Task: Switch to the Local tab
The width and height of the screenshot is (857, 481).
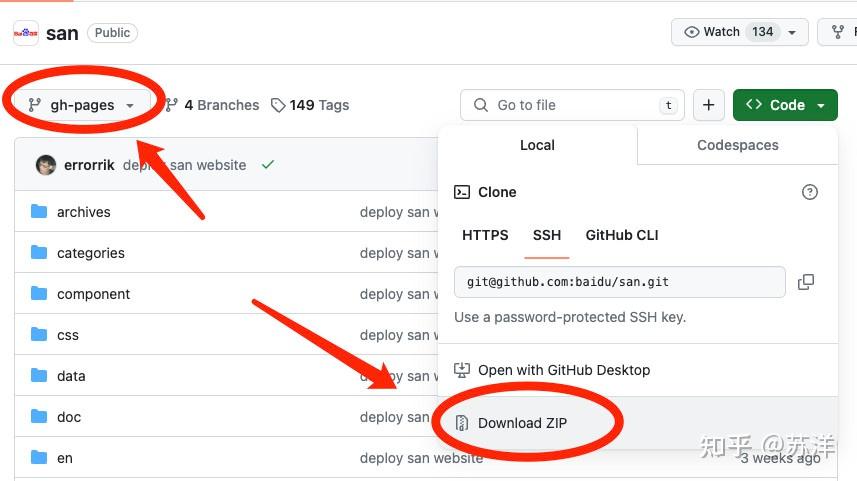Action: point(537,145)
